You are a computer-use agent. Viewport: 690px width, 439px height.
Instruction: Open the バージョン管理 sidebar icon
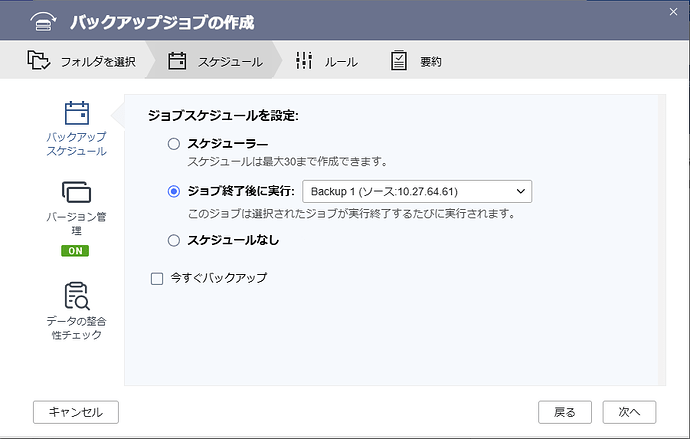coord(77,192)
